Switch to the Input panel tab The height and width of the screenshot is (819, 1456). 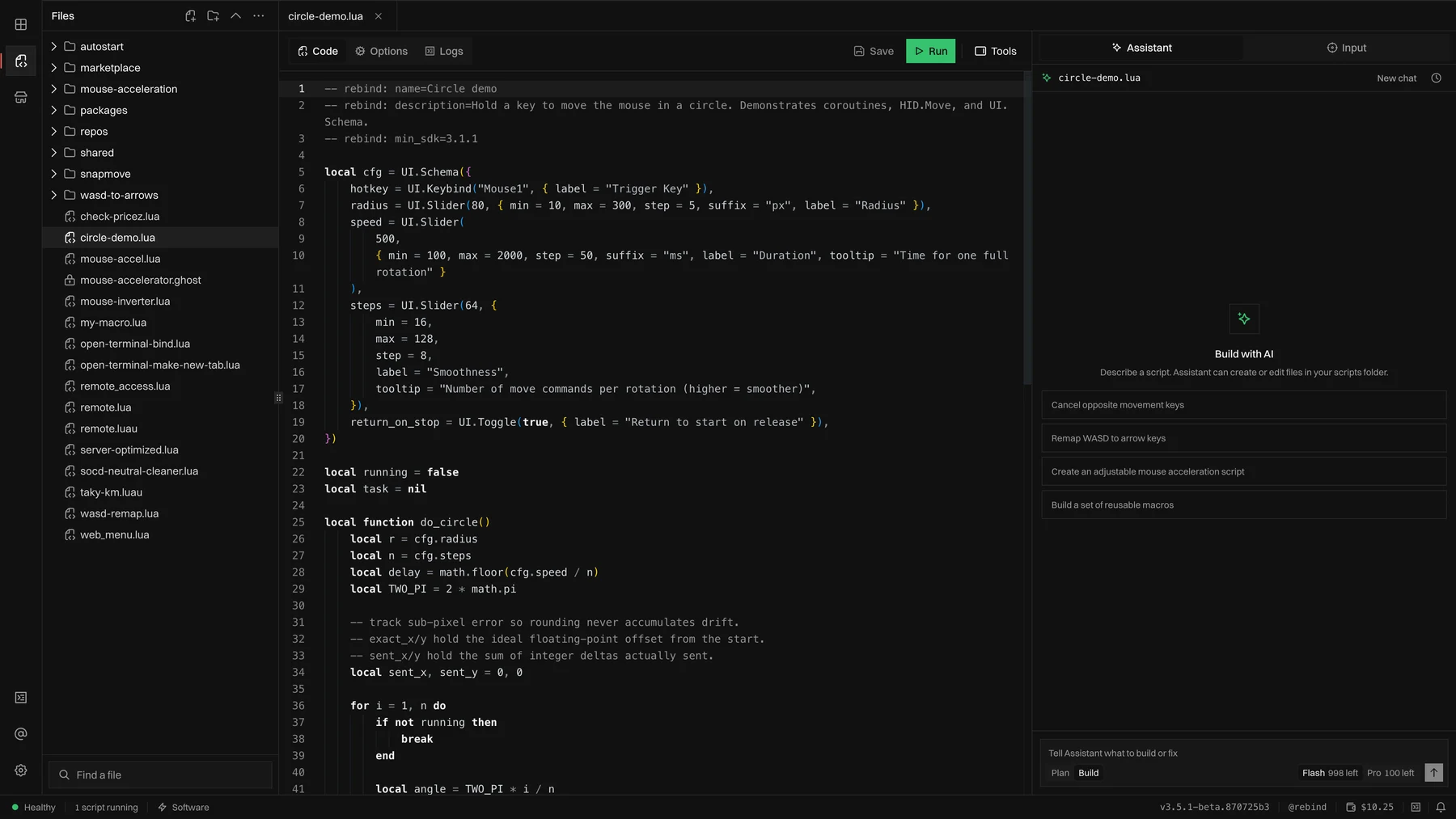[1346, 48]
